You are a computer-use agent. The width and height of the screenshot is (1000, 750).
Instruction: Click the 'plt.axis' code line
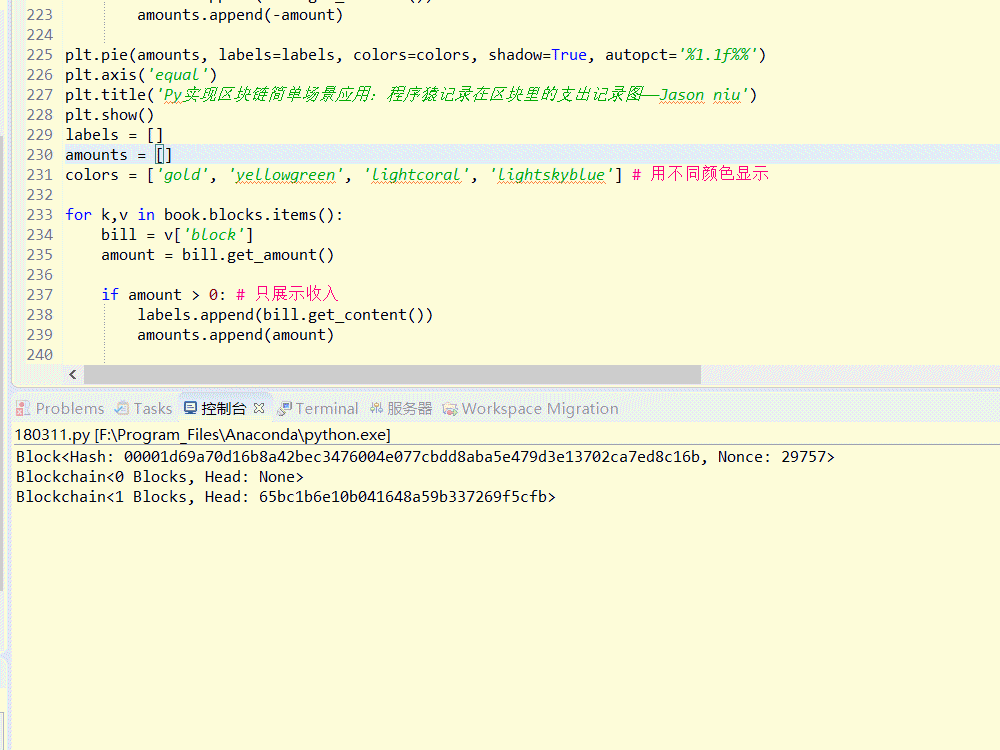tap(141, 75)
